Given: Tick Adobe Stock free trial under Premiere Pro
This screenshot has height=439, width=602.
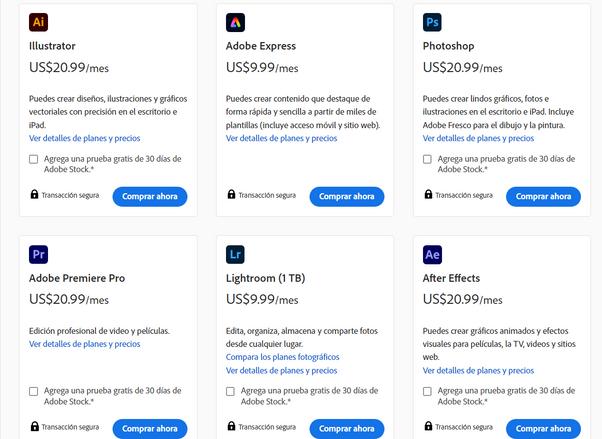Looking at the screenshot, I should click(x=34, y=391).
